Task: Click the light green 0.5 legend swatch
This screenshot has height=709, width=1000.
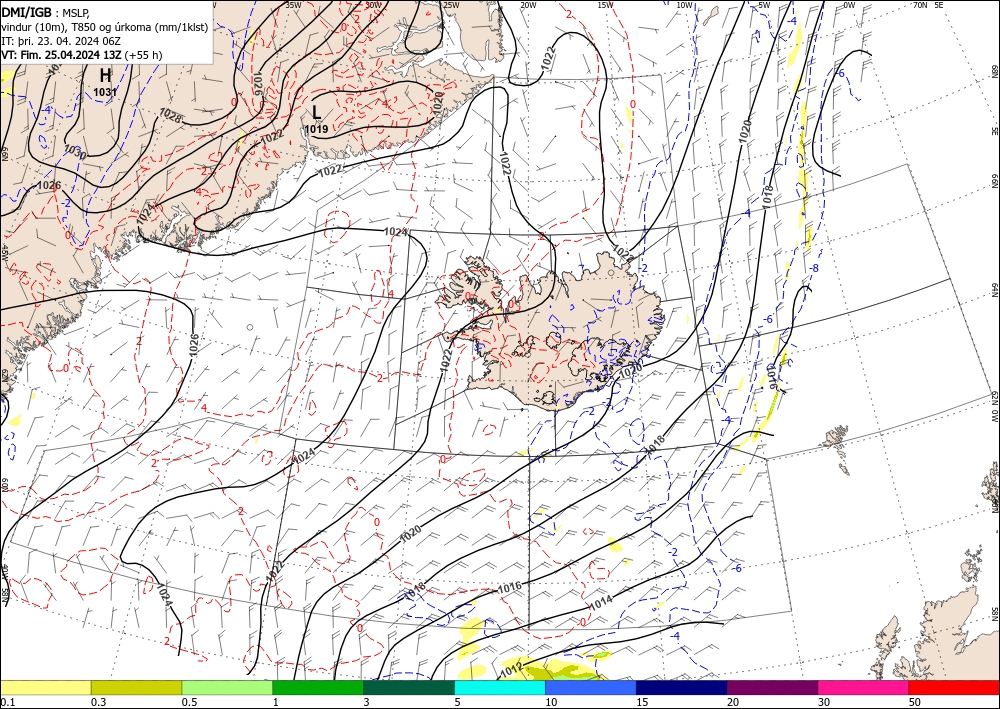Action: tap(227, 687)
